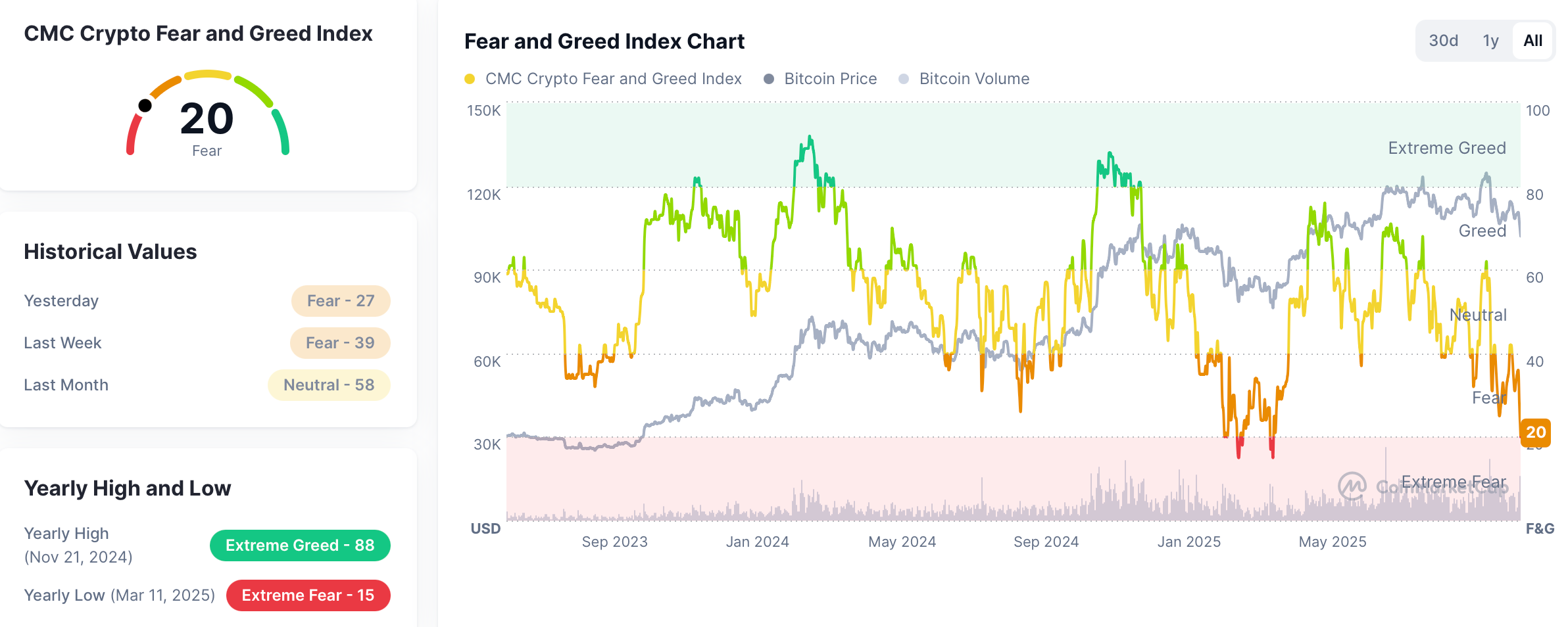Screen dimensions: 1568x627
Task: Click the 'Extreme Greed - 88' yearly high badge
Action: pos(300,545)
